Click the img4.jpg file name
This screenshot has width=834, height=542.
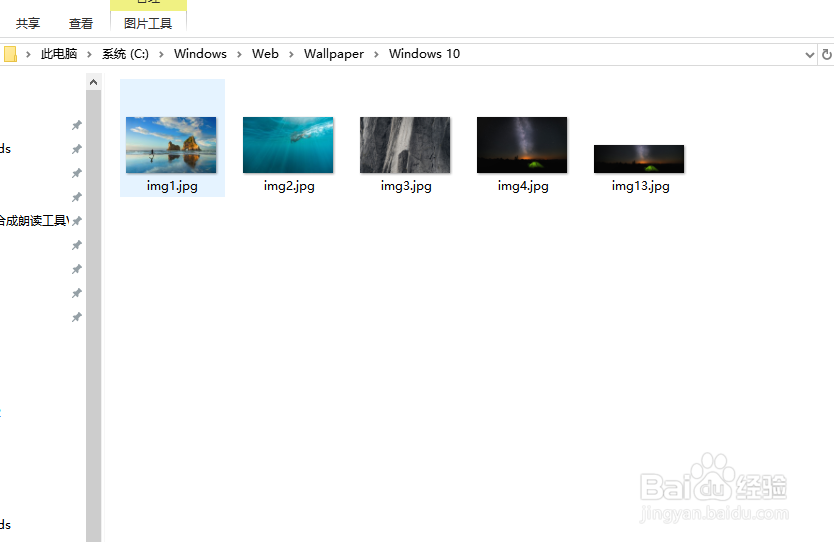523,186
